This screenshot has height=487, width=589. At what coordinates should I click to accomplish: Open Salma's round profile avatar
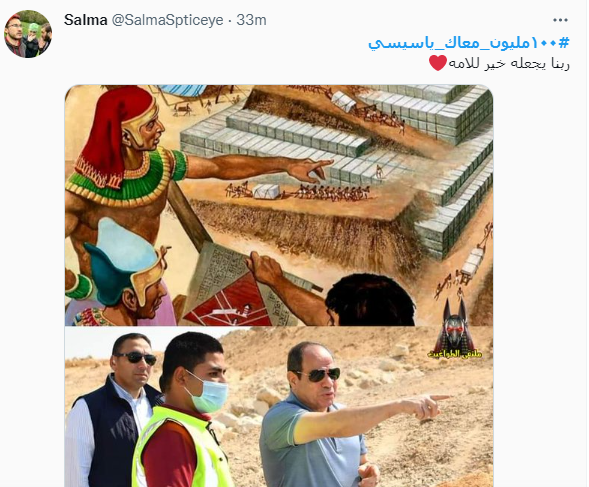point(28,34)
